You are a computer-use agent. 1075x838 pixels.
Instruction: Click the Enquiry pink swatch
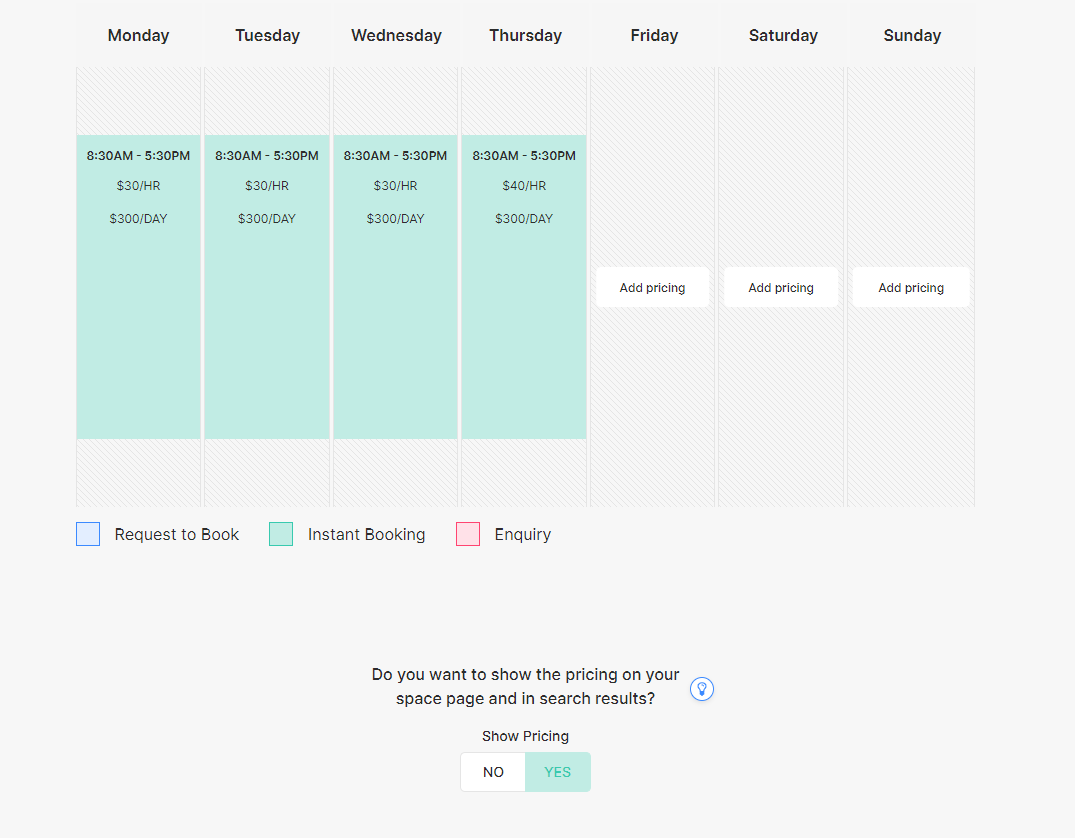(468, 534)
